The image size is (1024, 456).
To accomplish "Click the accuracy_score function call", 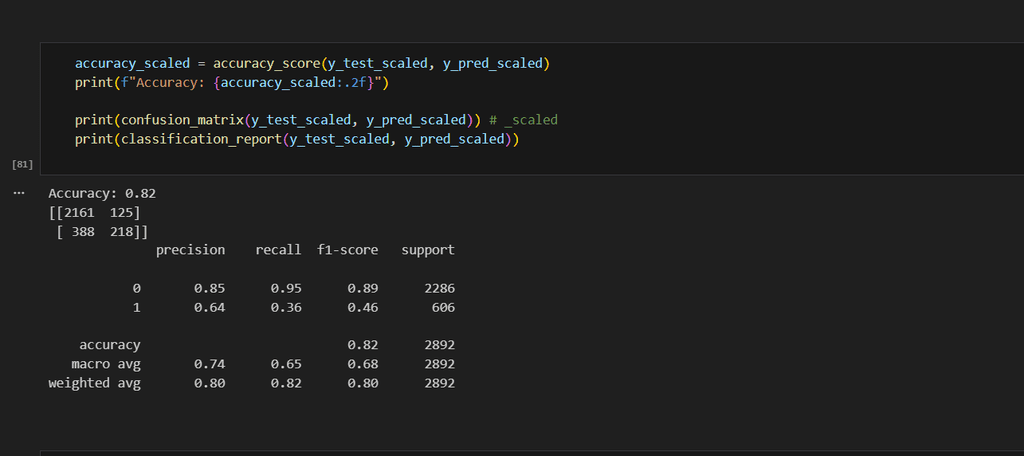I will pyautogui.click(x=262, y=63).
